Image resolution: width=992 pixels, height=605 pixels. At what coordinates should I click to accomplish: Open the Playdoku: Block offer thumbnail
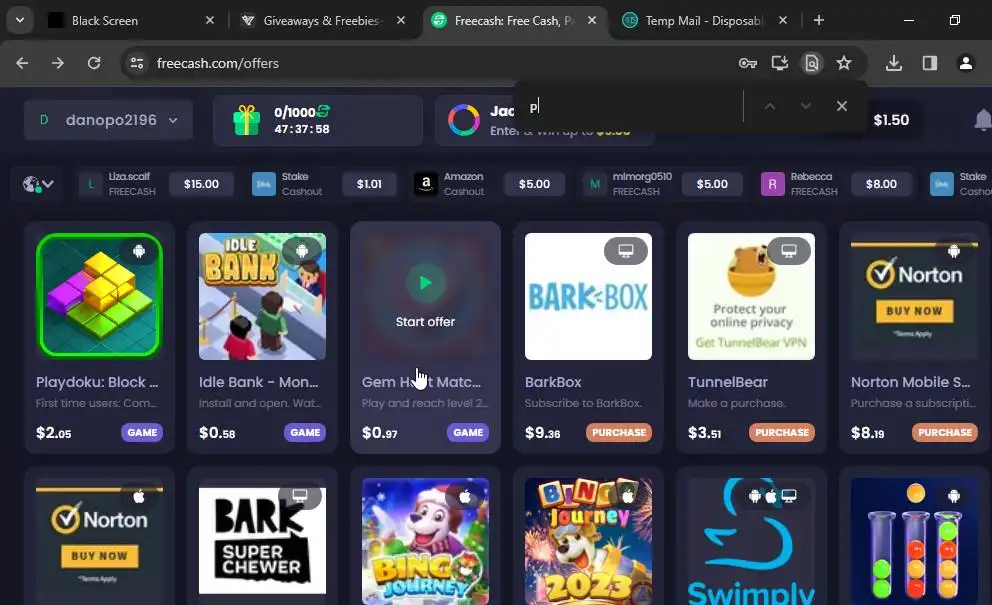99,296
